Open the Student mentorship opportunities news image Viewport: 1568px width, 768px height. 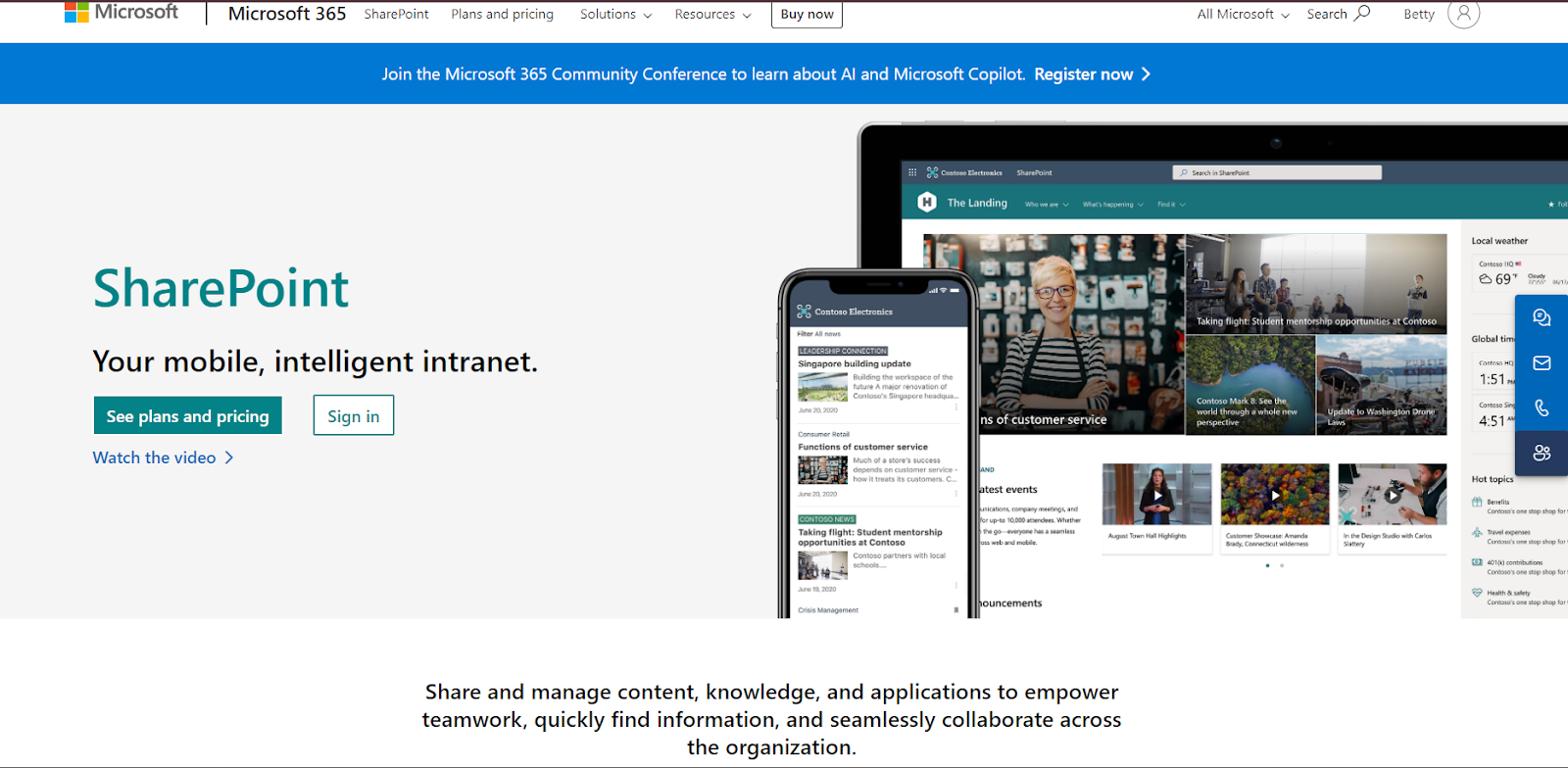pos(1316,284)
